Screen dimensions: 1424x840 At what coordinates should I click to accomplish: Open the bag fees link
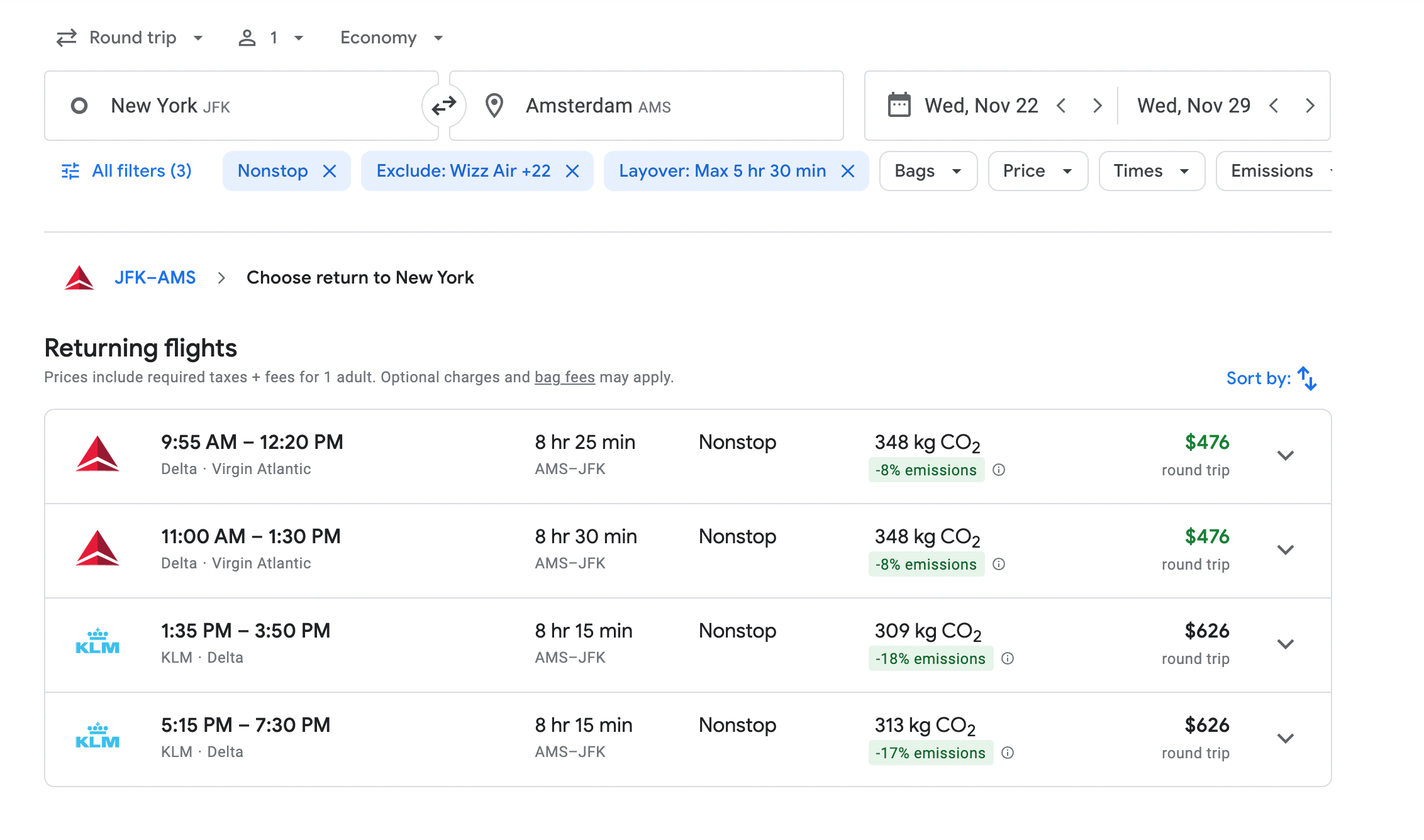point(564,377)
